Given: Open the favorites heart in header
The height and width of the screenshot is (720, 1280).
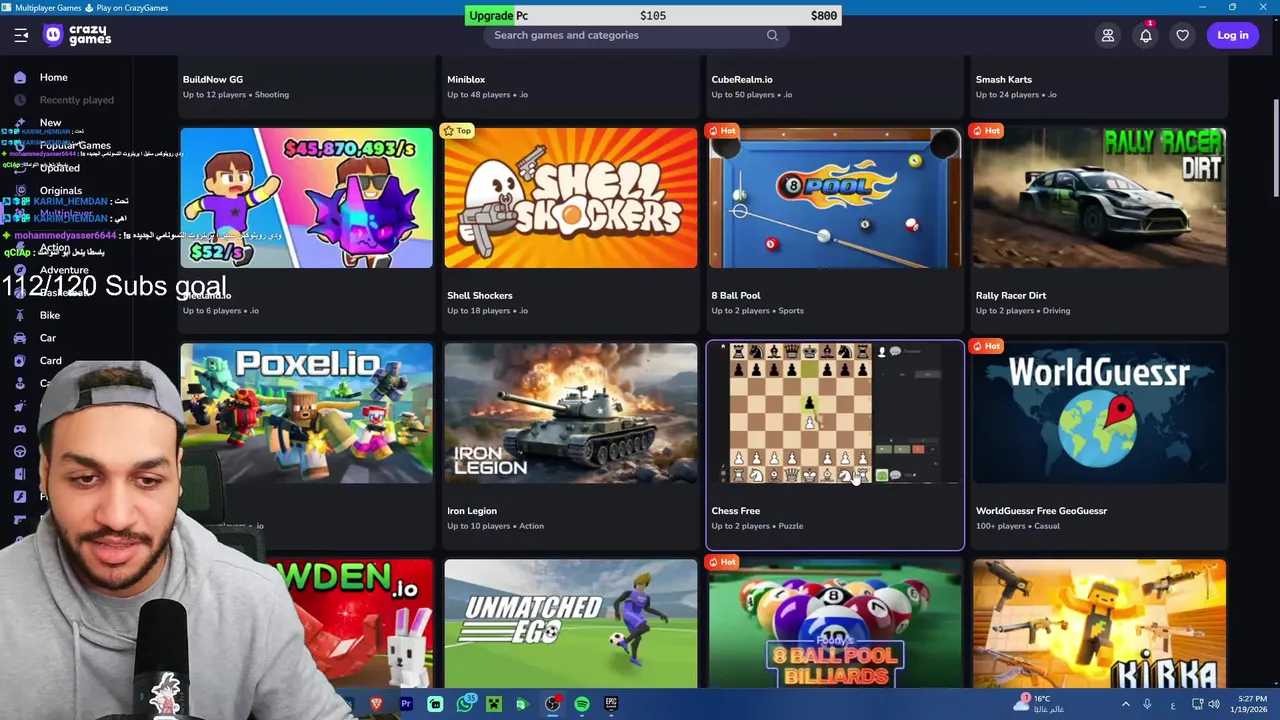Looking at the screenshot, I should [1183, 35].
